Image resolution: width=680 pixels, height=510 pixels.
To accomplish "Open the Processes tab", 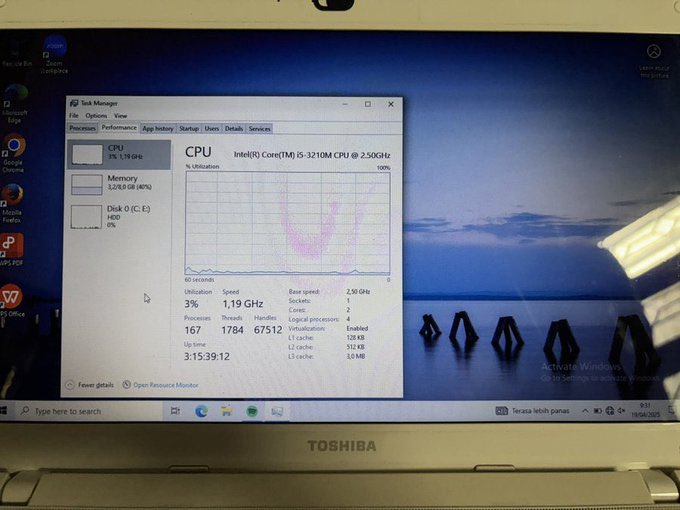I will tap(82, 128).
